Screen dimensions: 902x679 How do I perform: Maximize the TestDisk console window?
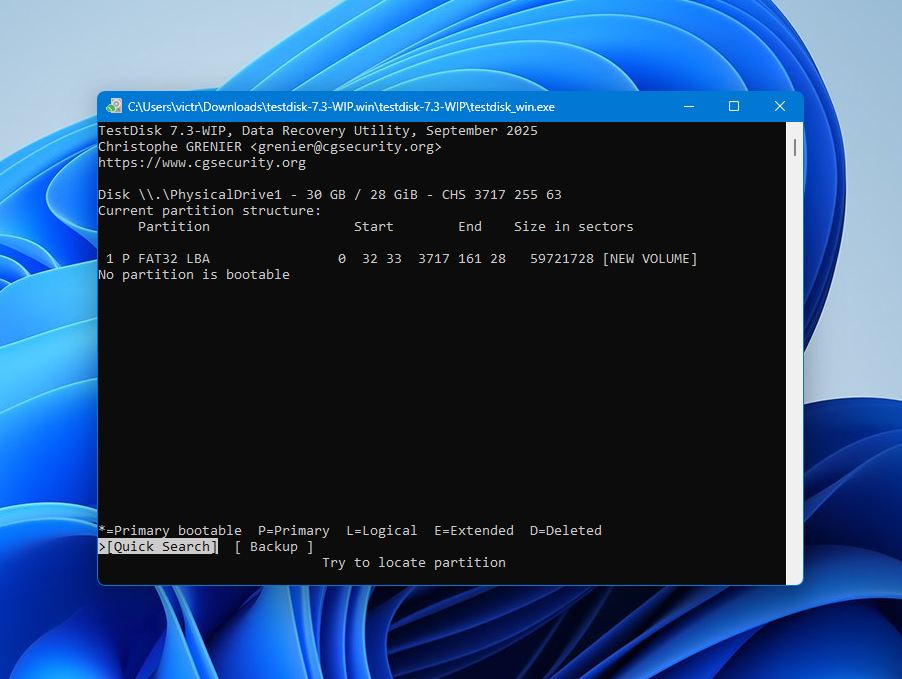pyautogui.click(x=734, y=106)
